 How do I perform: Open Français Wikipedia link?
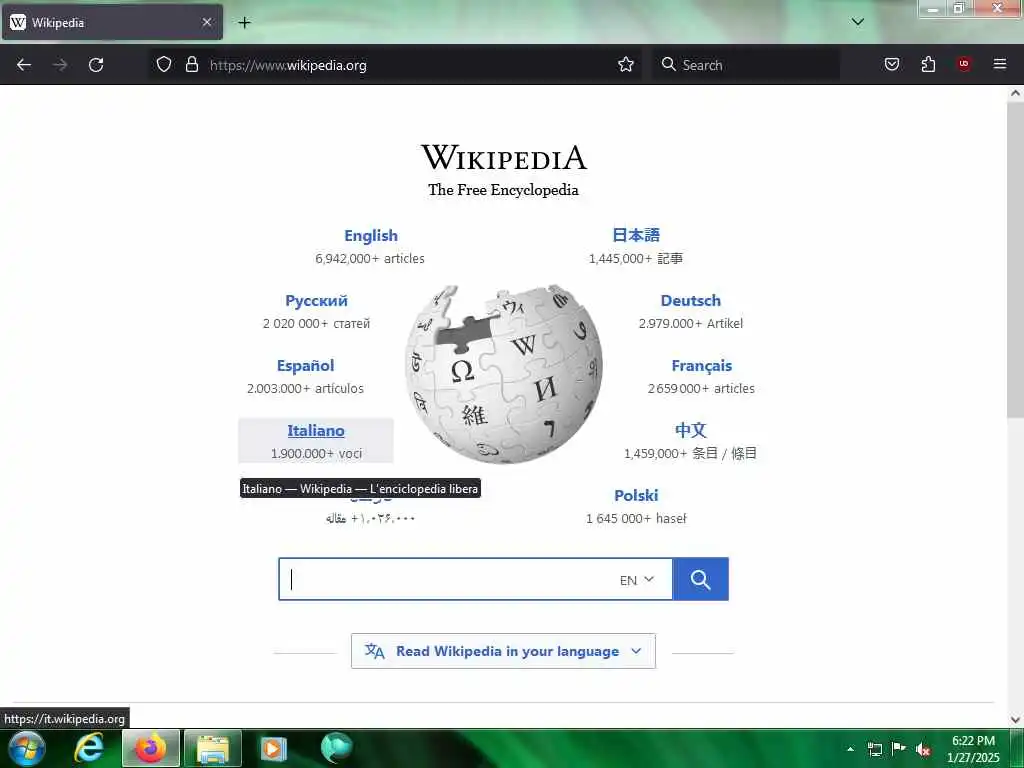point(701,366)
